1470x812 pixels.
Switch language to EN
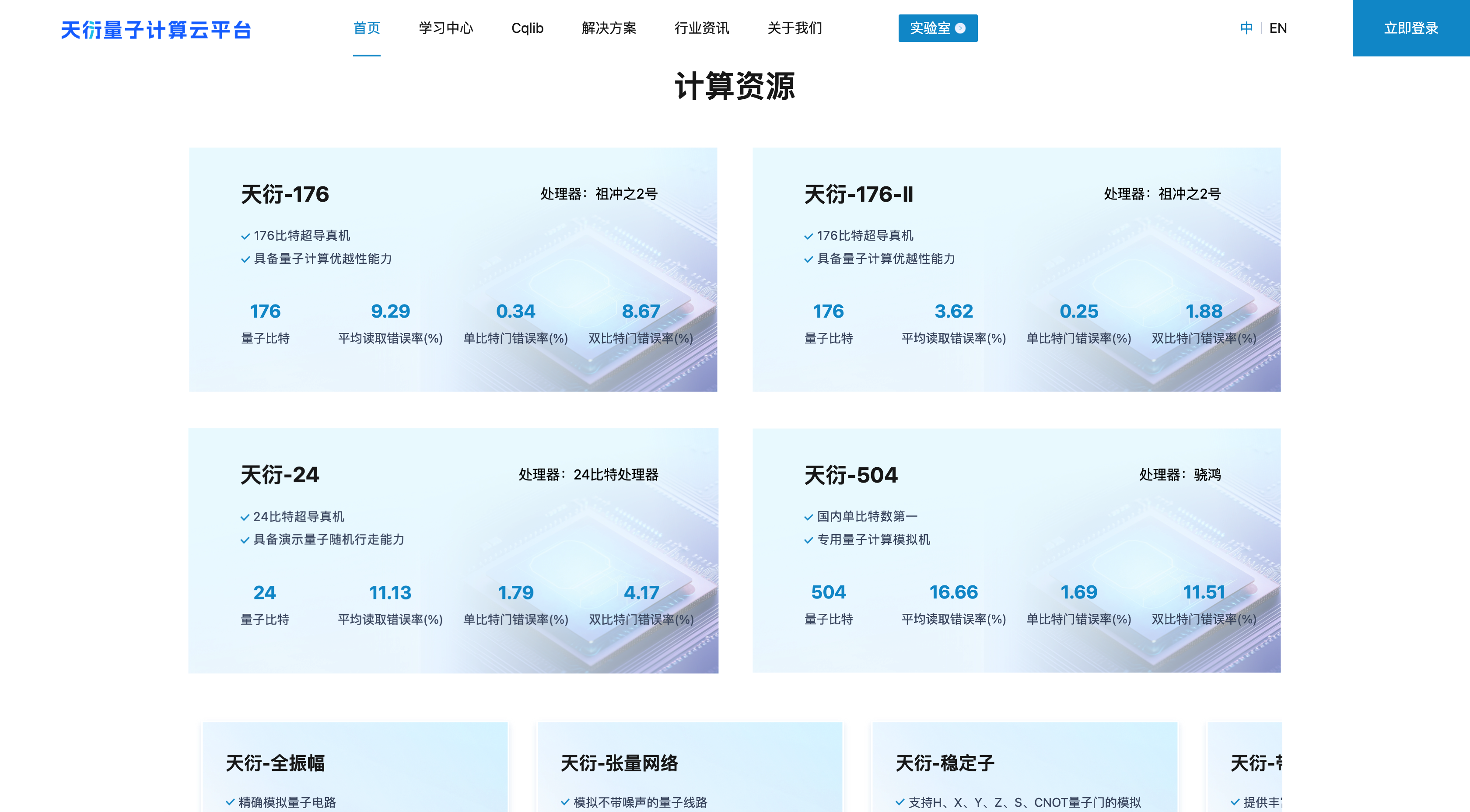tap(1277, 28)
